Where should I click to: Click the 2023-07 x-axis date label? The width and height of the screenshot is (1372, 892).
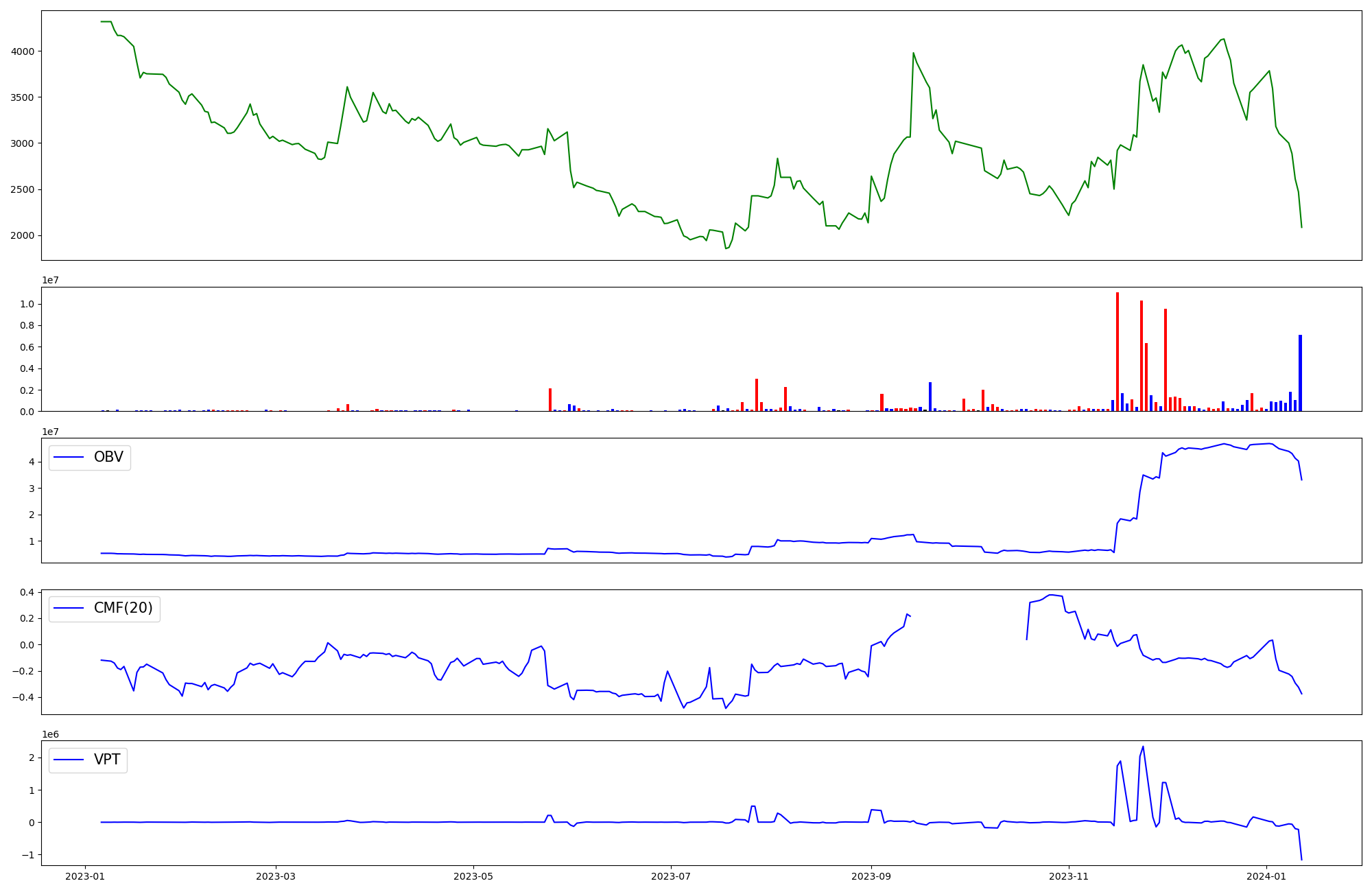click(670, 876)
